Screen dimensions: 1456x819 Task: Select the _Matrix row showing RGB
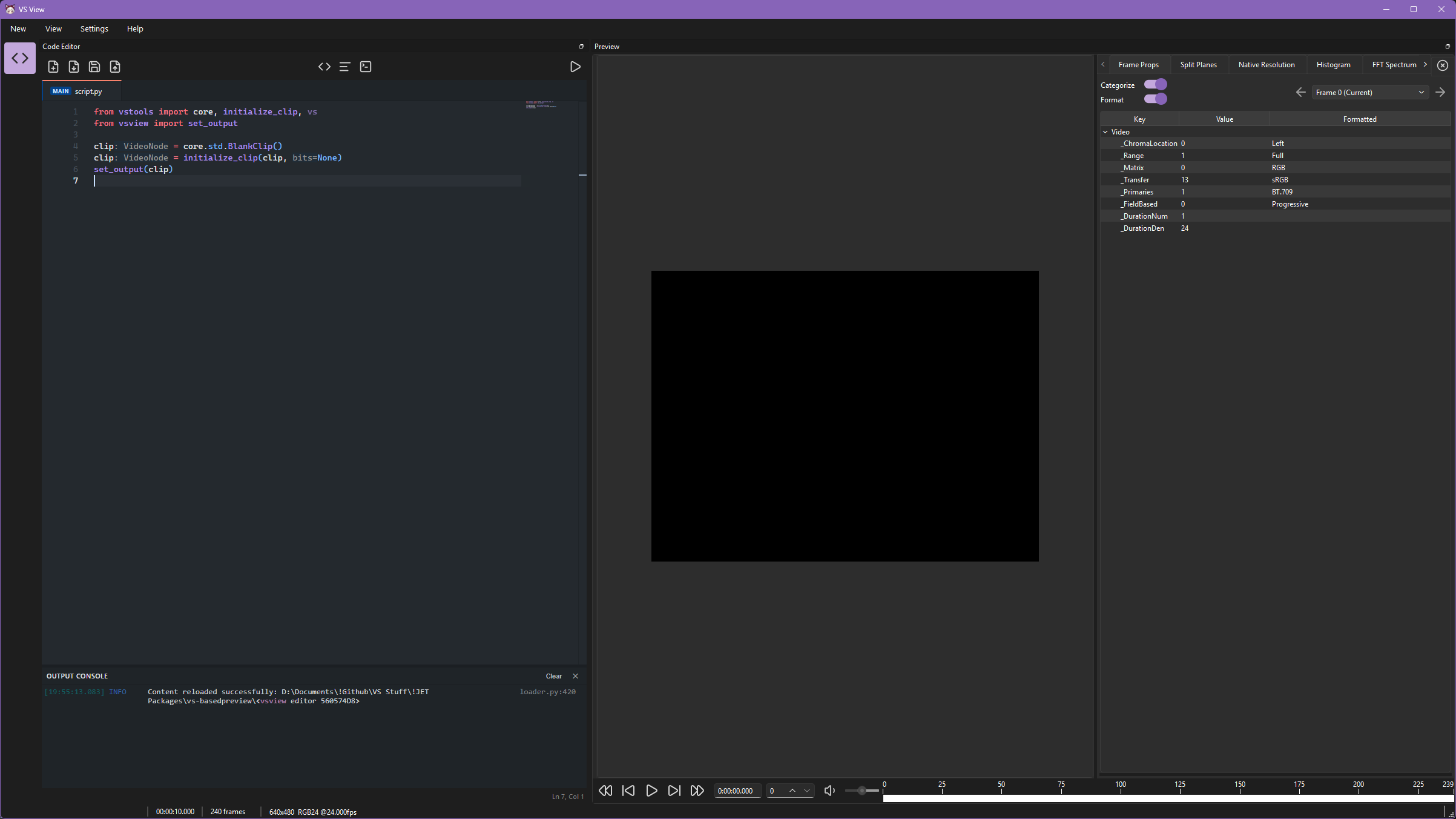pos(1276,168)
